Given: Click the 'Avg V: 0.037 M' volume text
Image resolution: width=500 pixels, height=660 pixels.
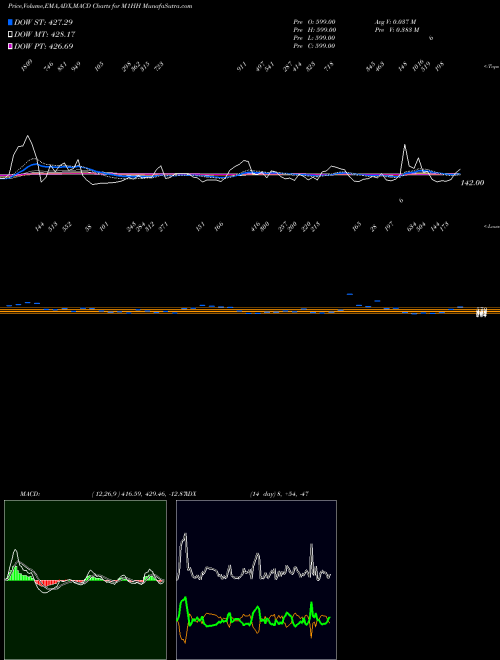Looking at the screenshot, I should (396, 22).
